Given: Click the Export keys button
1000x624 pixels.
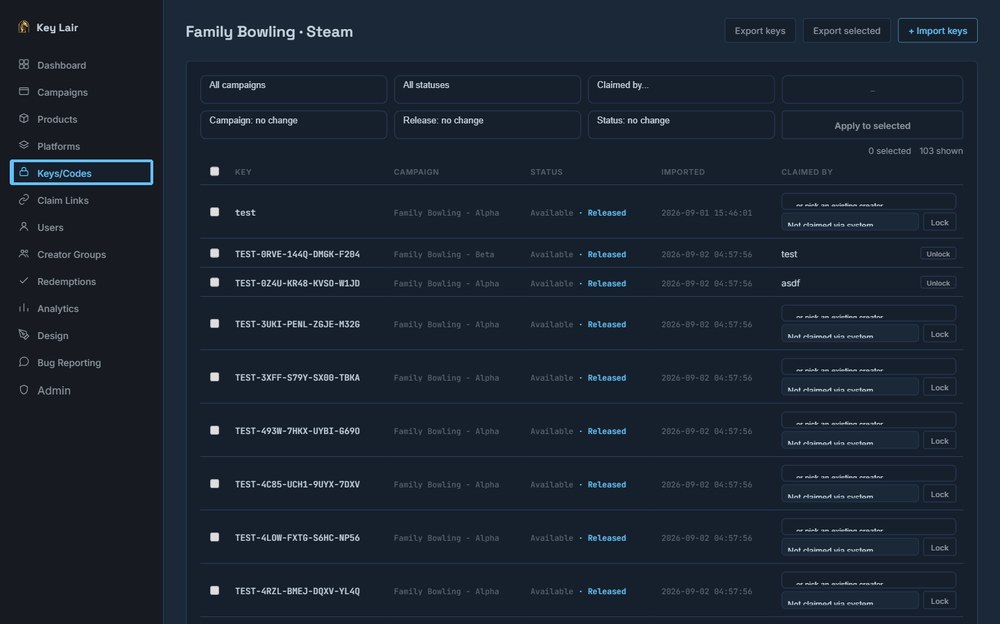Looking at the screenshot, I should [x=760, y=31].
